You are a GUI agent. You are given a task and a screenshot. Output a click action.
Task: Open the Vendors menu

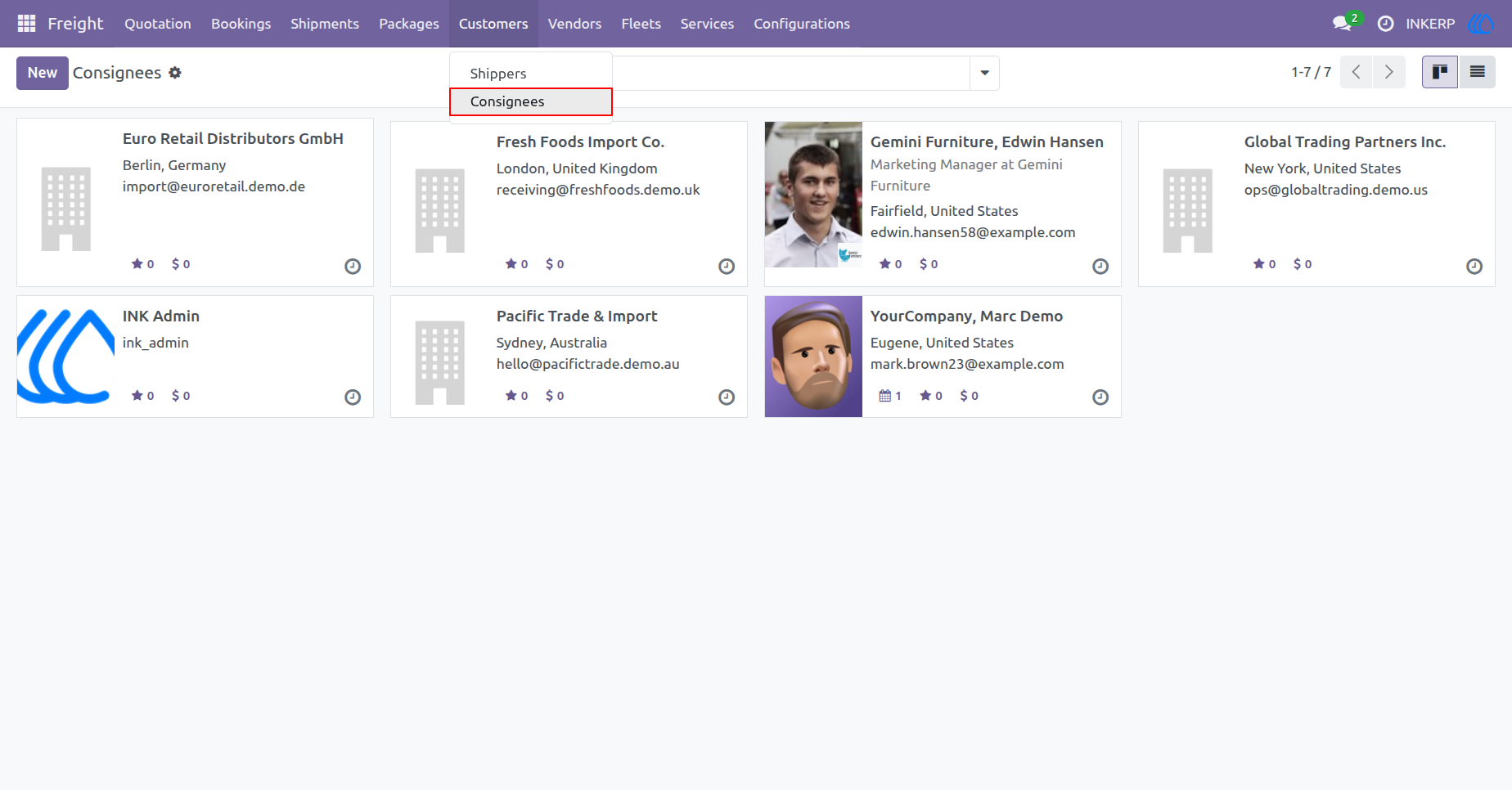point(574,24)
